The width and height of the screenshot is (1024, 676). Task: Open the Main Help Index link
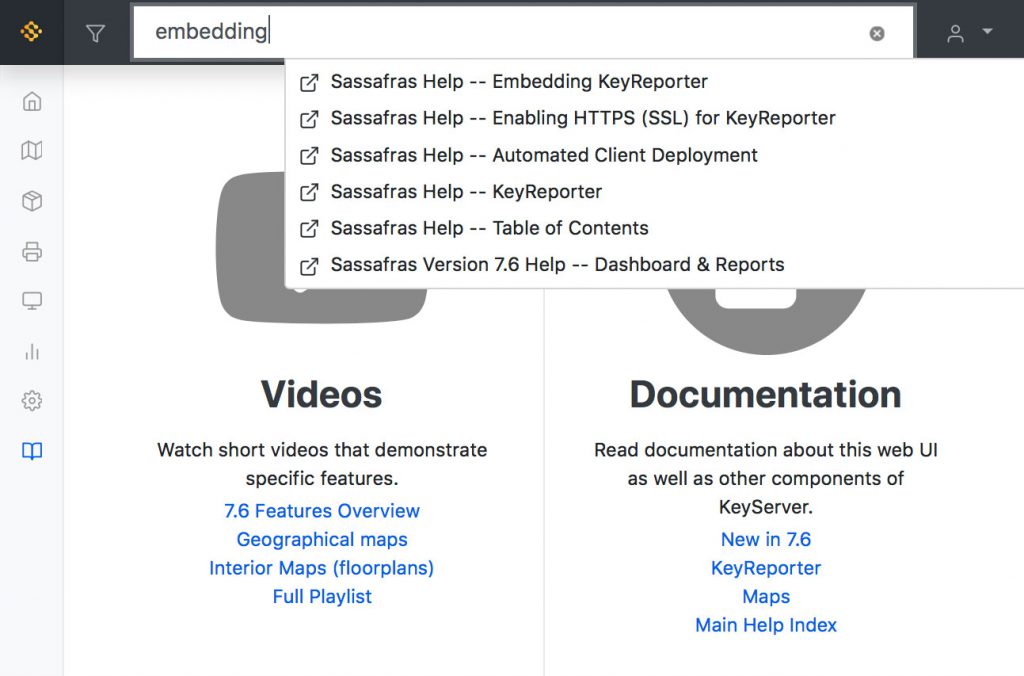coord(766,625)
